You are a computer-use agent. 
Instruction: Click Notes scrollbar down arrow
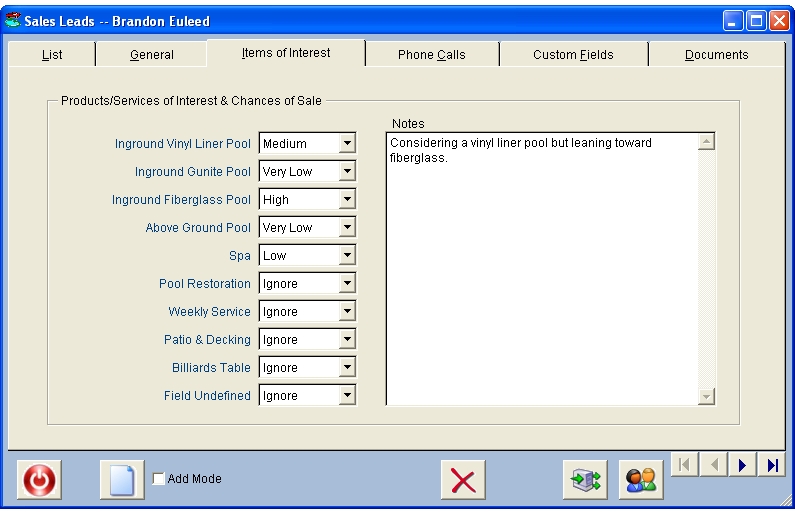click(706, 396)
